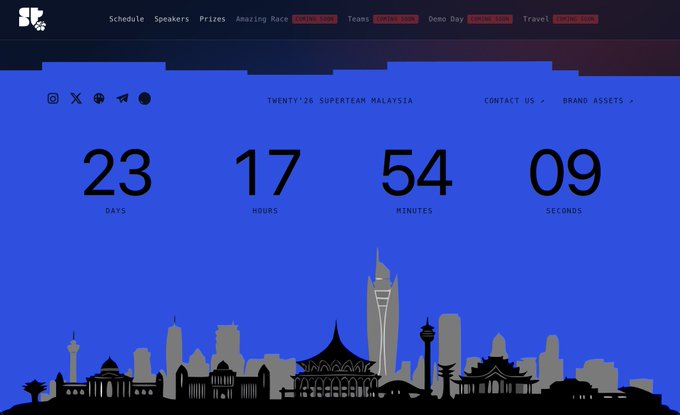Click the Contact Us link
Viewport: 680px width, 415px height.
pos(514,101)
